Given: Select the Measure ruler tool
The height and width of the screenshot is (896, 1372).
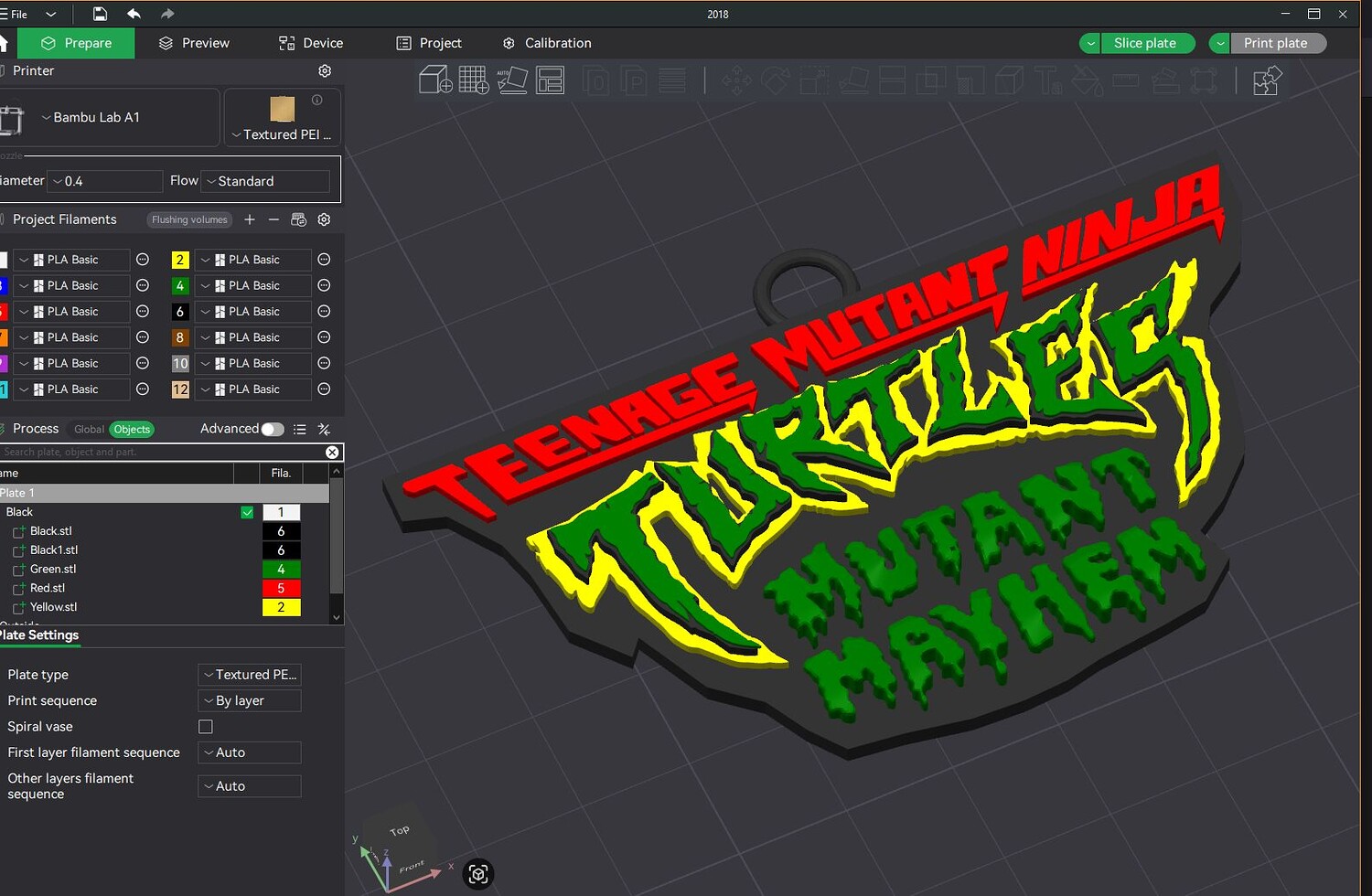Looking at the screenshot, I should pyautogui.click(x=1126, y=80).
